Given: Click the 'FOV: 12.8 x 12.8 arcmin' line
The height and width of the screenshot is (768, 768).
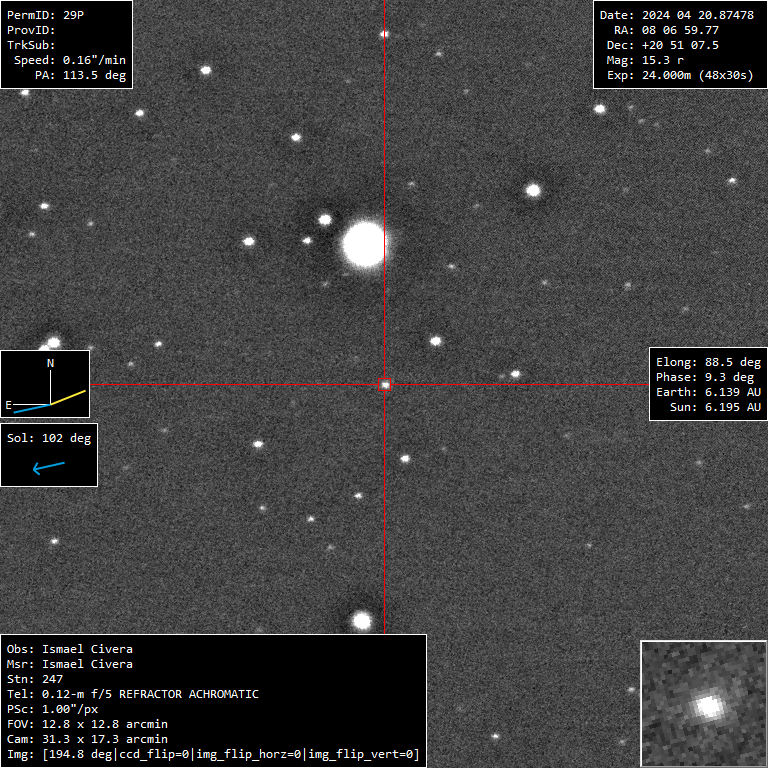Looking at the screenshot, I should point(87,724).
